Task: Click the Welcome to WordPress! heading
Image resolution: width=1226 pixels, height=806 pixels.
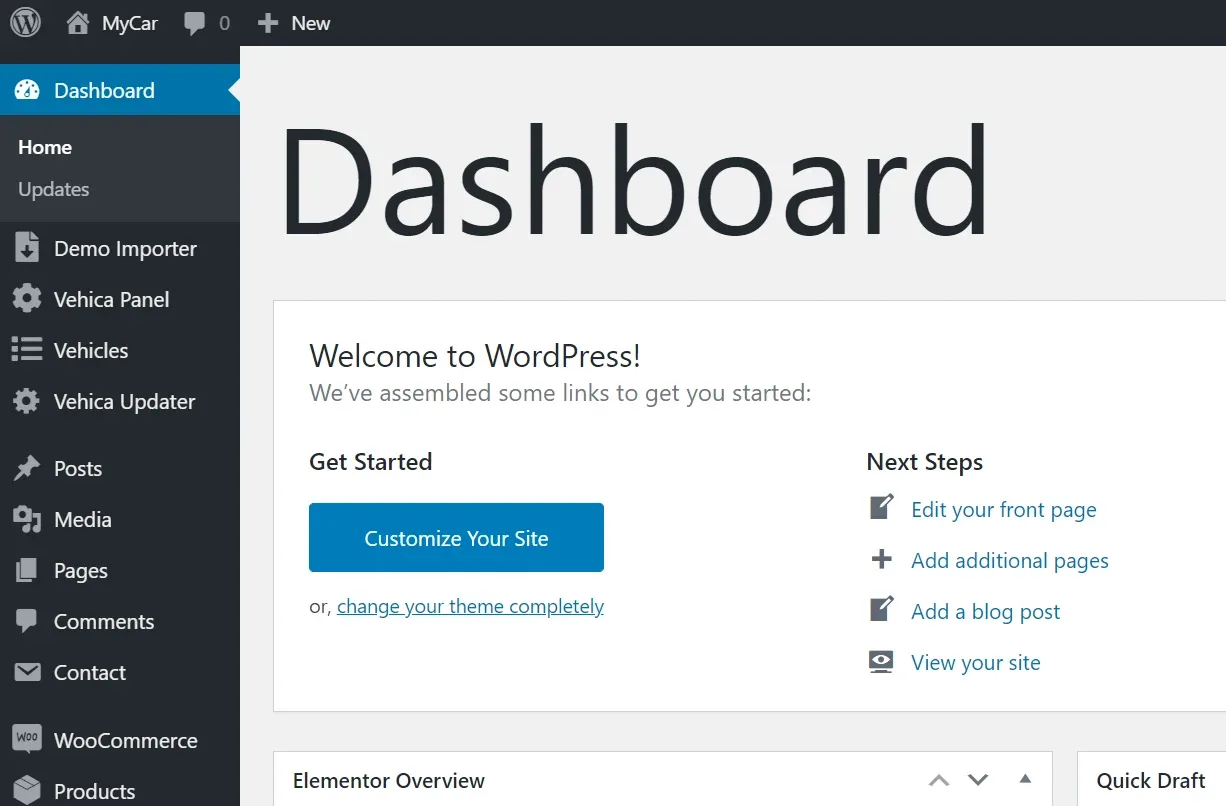Action: pos(475,355)
